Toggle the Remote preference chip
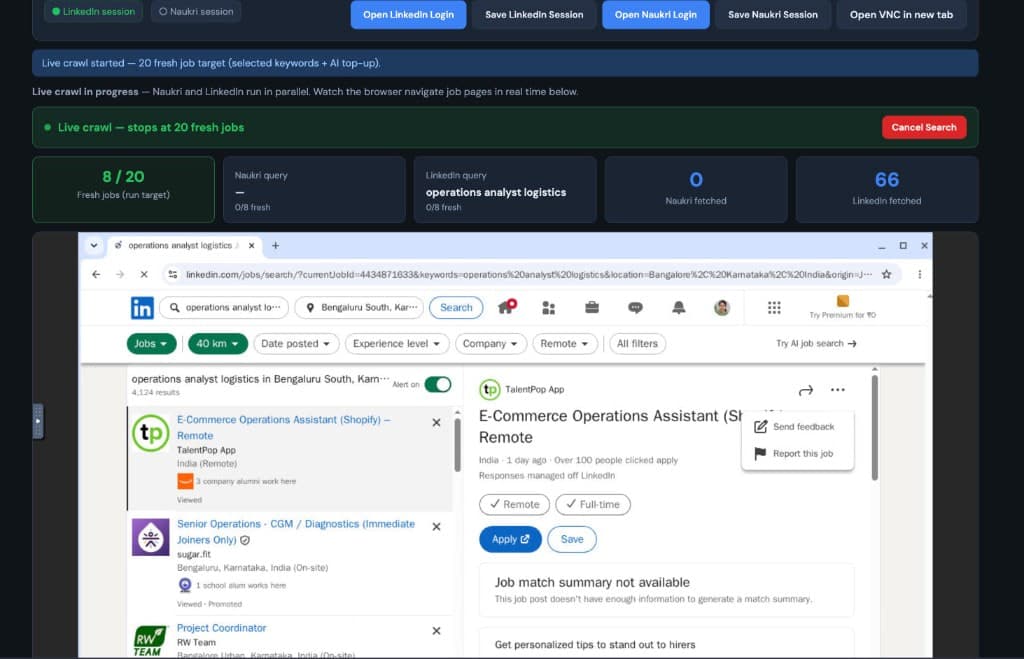This screenshot has height=659, width=1024. (514, 504)
